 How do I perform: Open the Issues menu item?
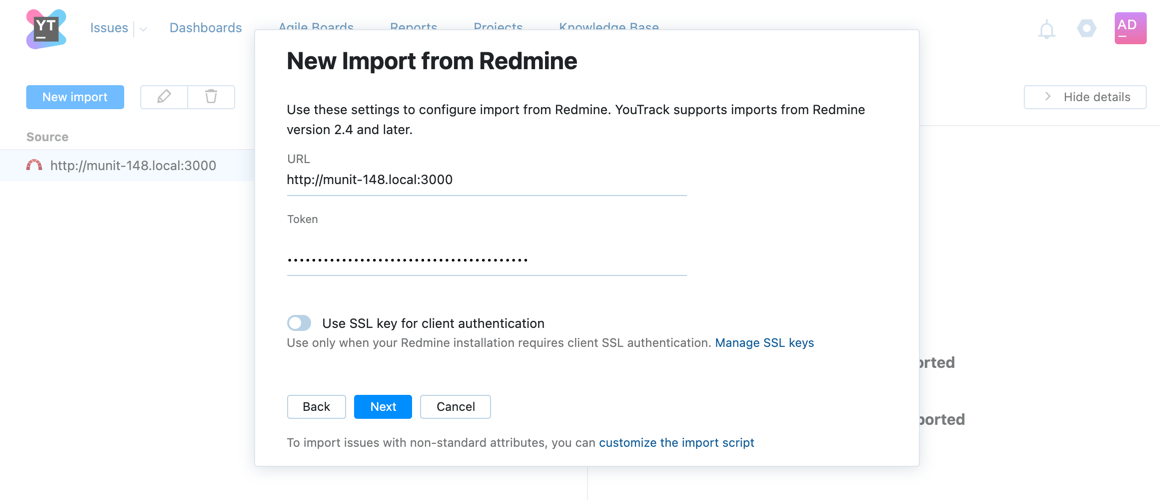click(x=108, y=28)
